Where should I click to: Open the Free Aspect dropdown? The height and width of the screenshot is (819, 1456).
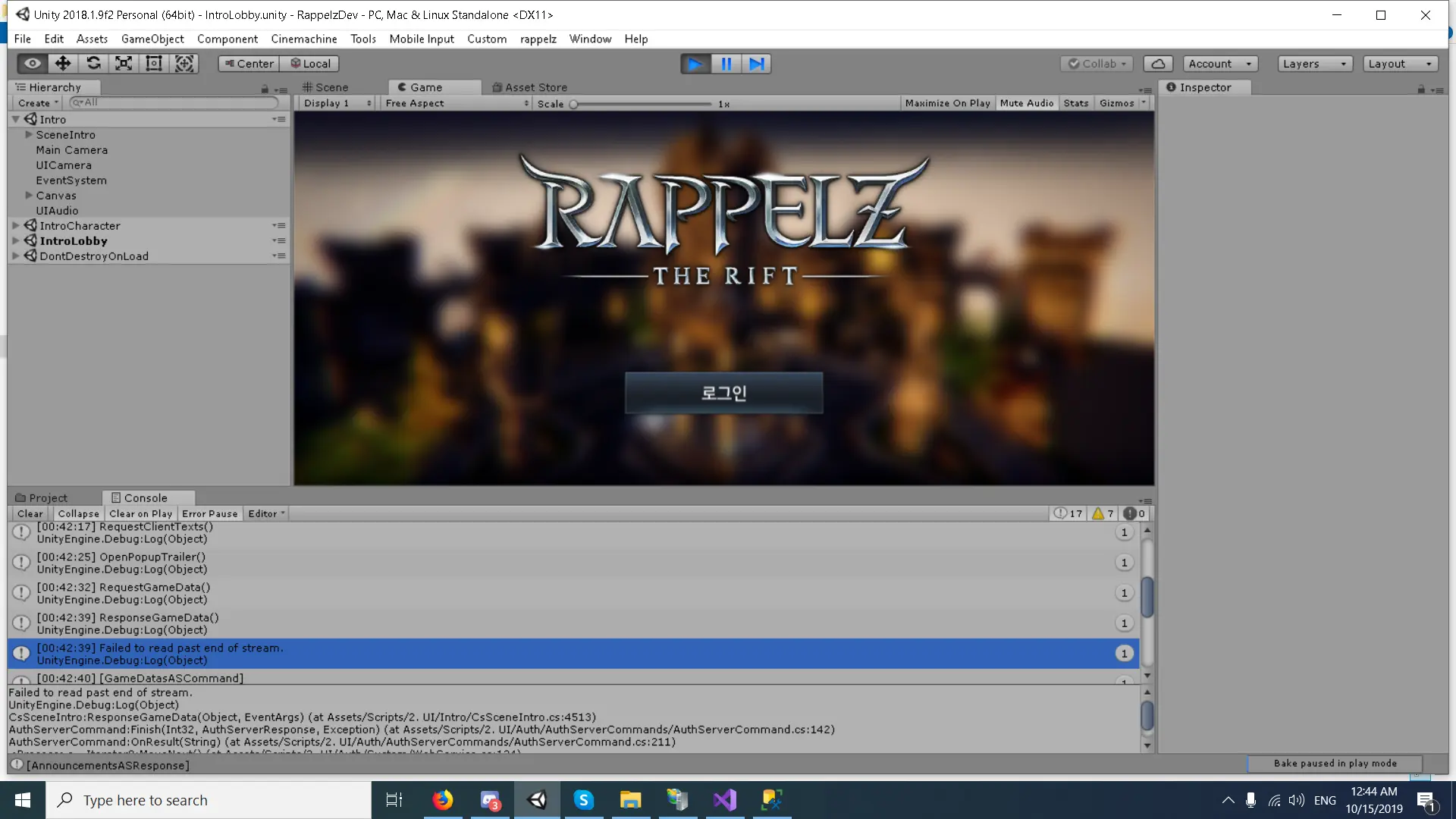(x=457, y=103)
